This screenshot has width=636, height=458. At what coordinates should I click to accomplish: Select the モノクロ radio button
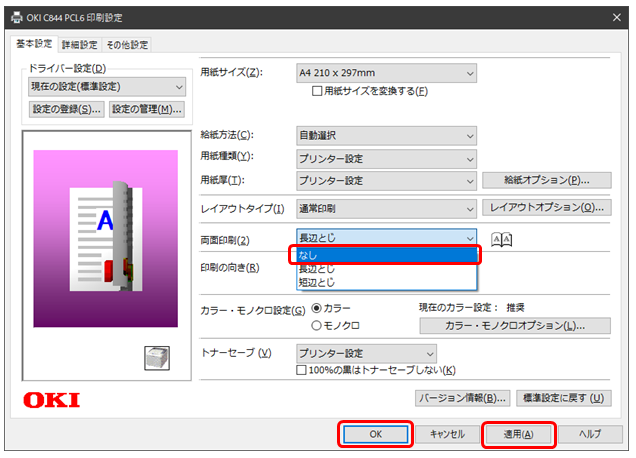316,325
